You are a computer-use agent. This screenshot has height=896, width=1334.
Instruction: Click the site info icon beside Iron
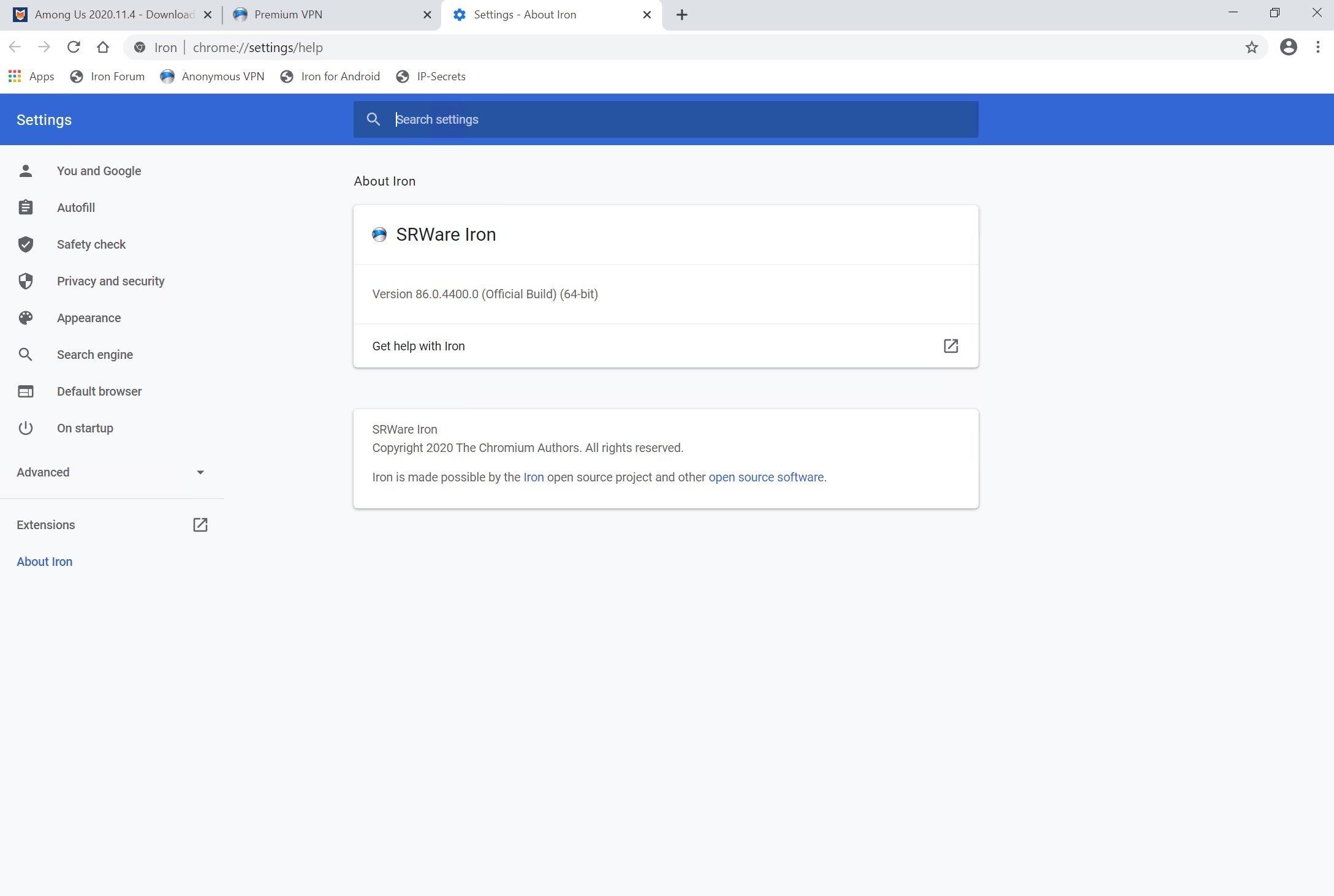pyautogui.click(x=140, y=47)
